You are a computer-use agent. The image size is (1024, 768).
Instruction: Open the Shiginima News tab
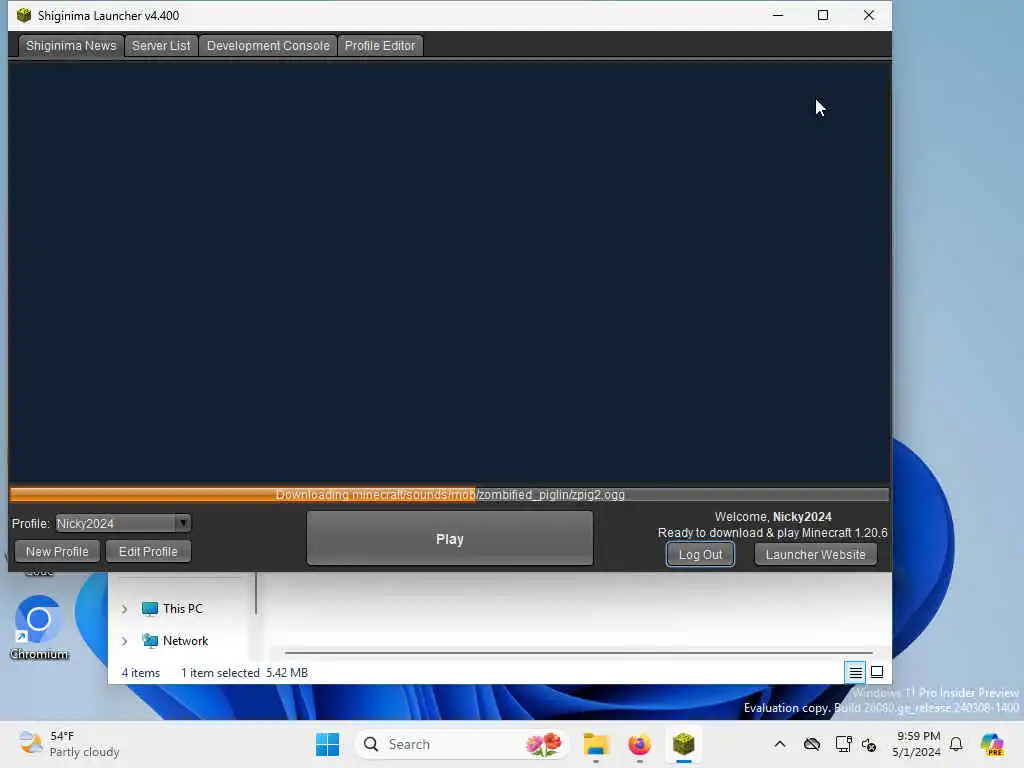coord(71,46)
